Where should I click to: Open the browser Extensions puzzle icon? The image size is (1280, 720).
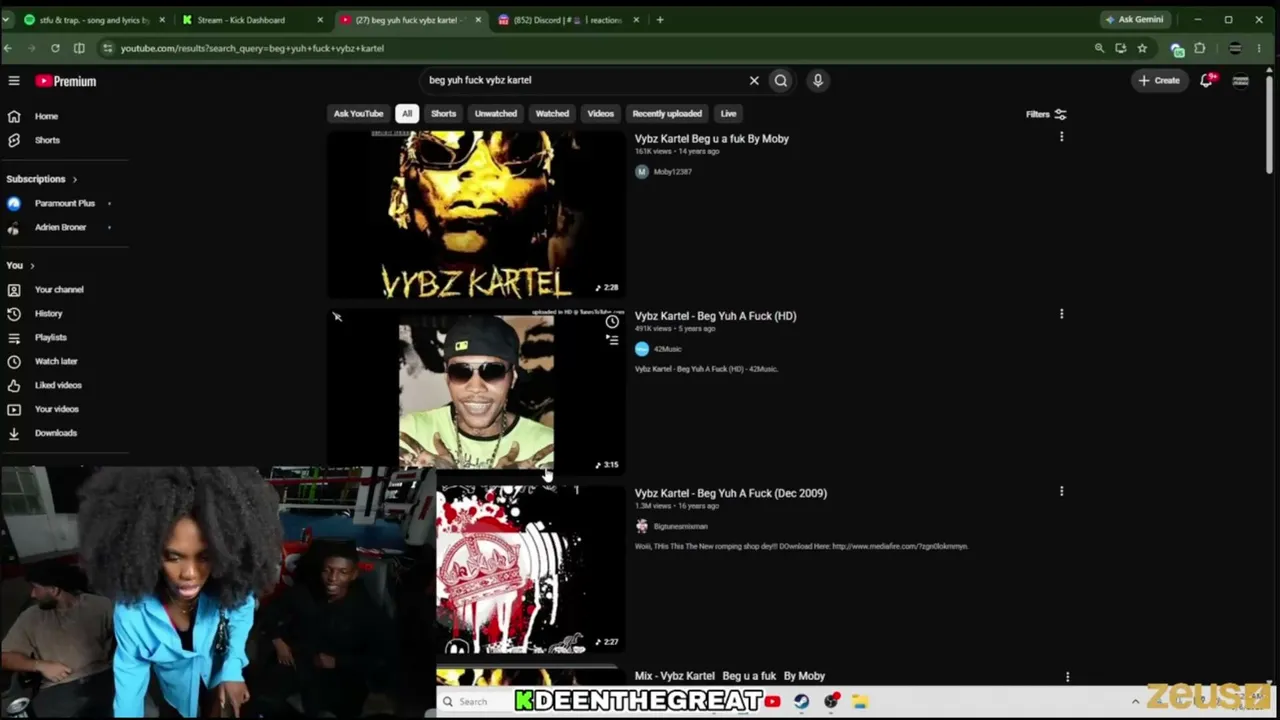pyautogui.click(x=1200, y=48)
